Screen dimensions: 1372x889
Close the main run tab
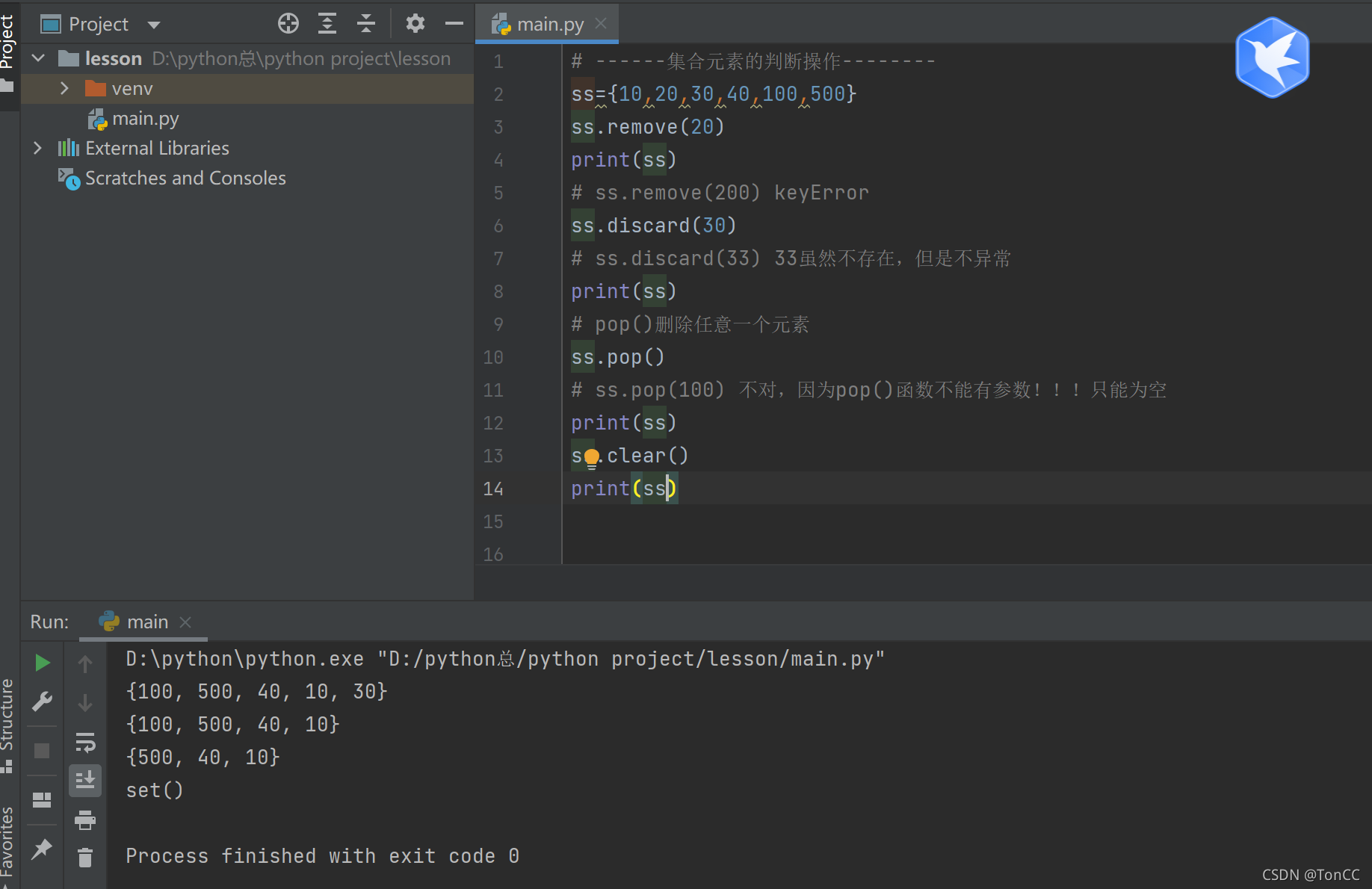click(185, 622)
